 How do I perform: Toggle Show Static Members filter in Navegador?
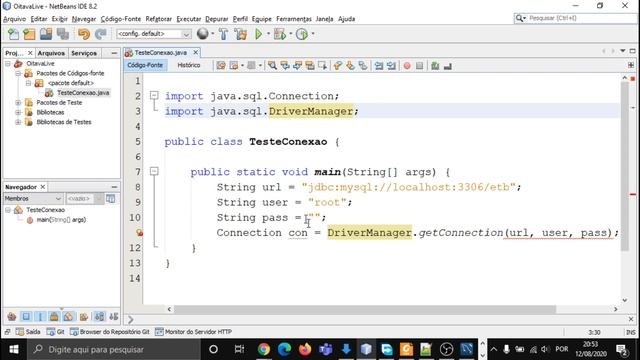(40, 317)
